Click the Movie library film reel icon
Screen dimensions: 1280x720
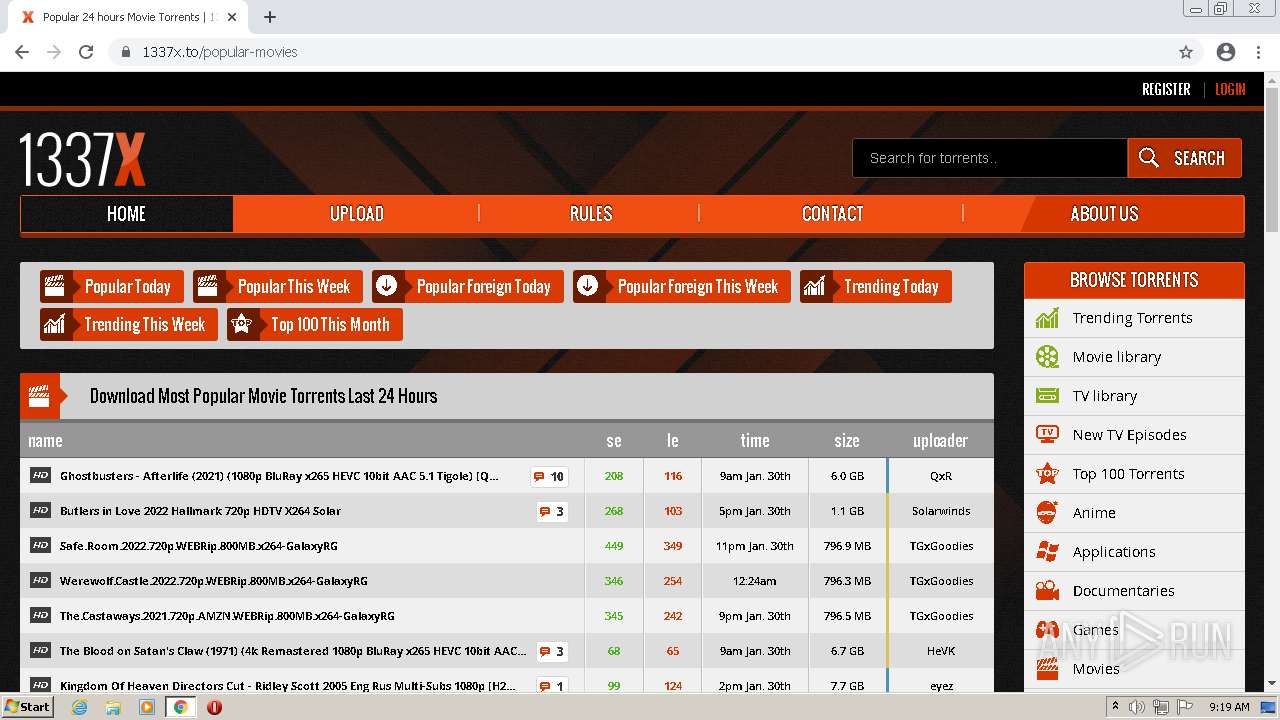tap(1047, 357)
